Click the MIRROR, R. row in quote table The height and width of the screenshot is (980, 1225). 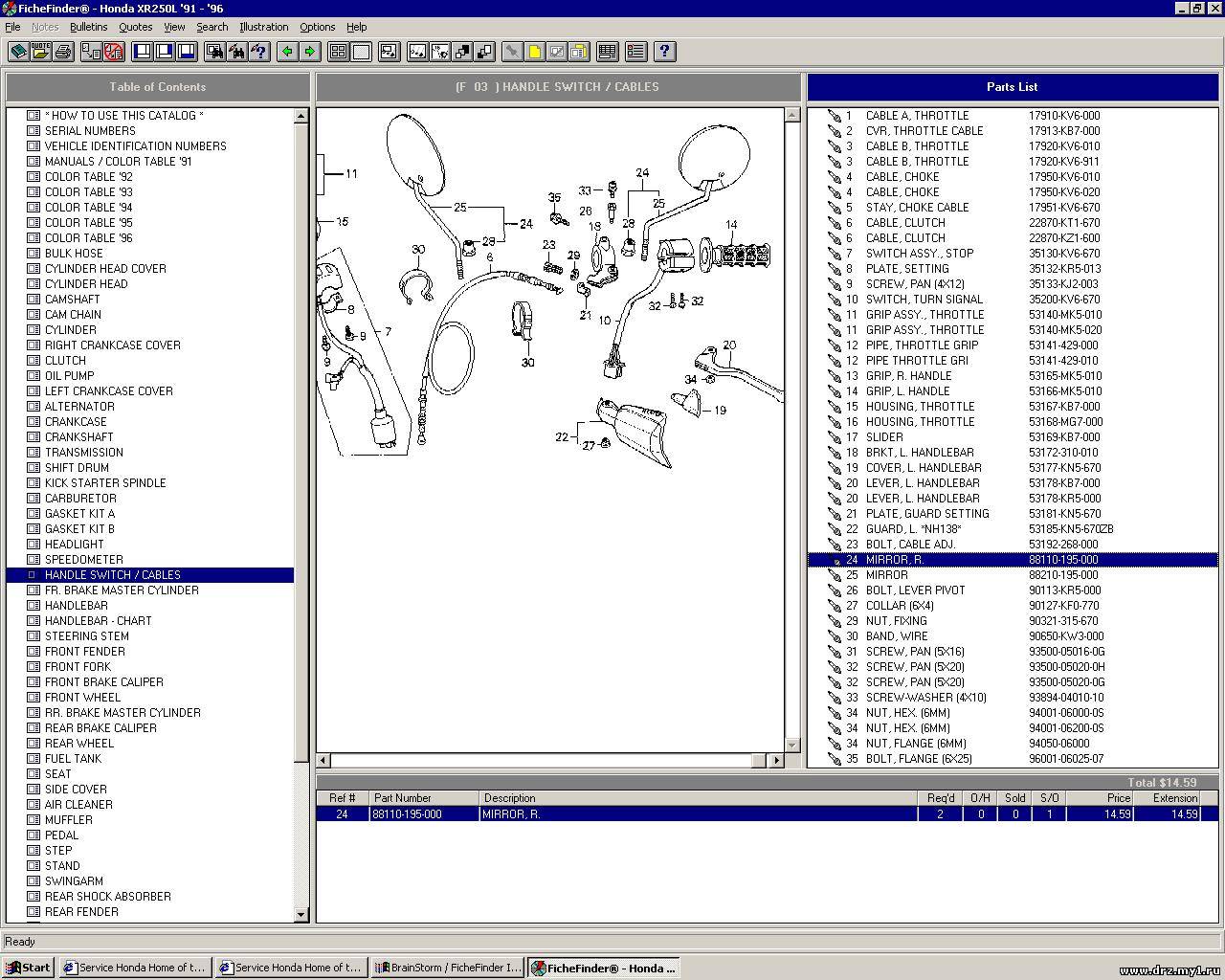click(768, 814)
